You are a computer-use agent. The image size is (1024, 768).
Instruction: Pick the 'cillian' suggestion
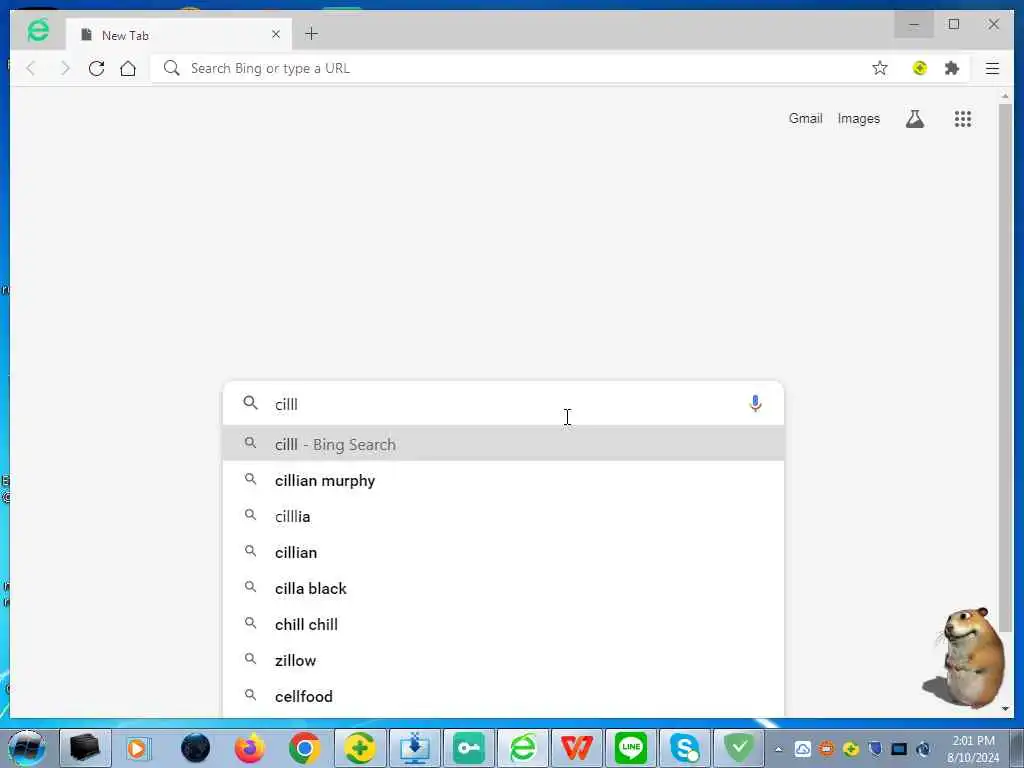pos(503,552)
